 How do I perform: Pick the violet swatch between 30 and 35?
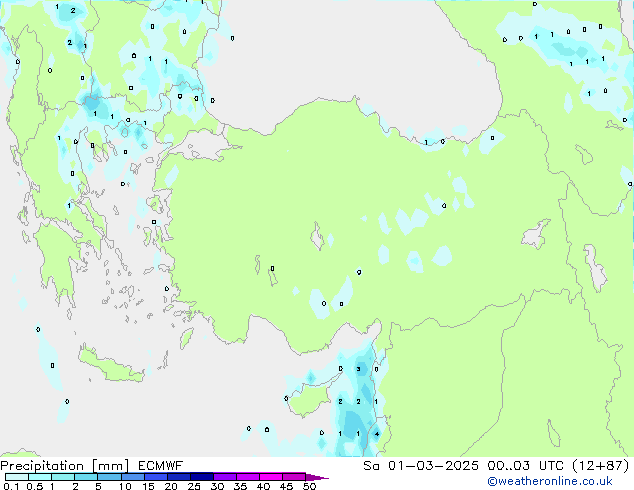pyautogui.click(x=224, y=477)
